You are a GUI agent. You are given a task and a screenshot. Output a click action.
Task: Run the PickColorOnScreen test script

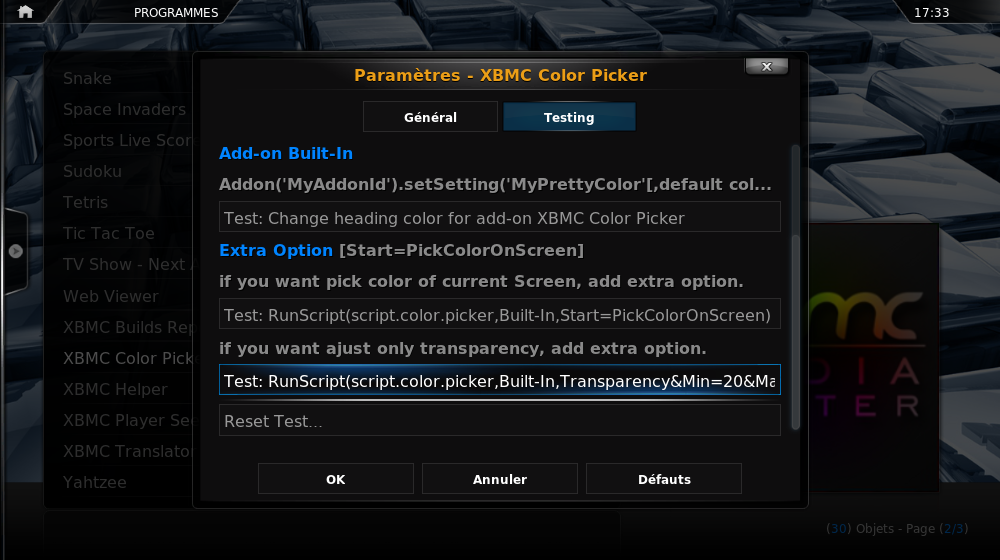coord(499,314)
